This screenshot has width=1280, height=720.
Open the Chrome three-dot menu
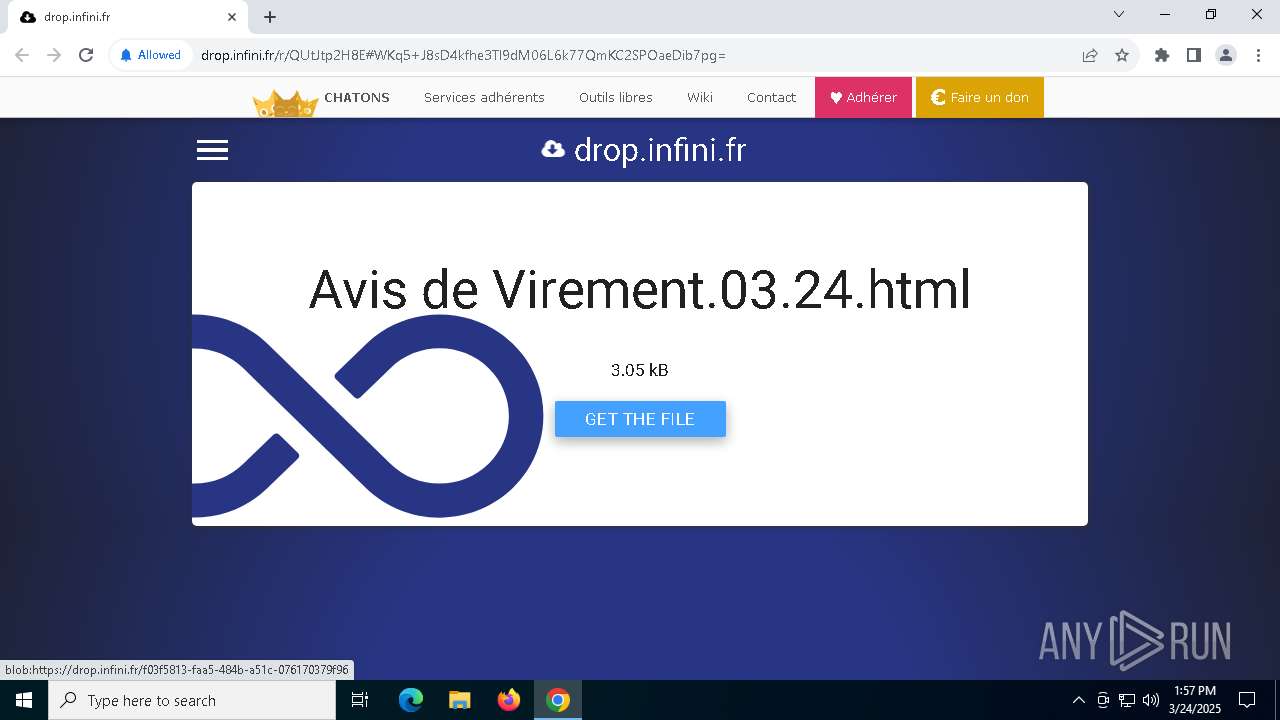click(x=1258, y=55)
